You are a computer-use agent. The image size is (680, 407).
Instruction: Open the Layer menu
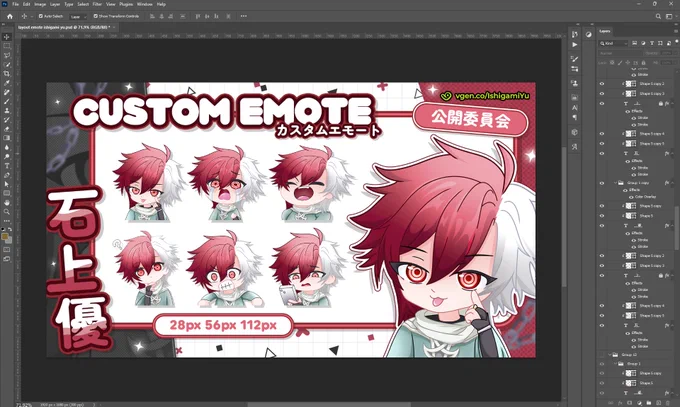coord(55,4)
